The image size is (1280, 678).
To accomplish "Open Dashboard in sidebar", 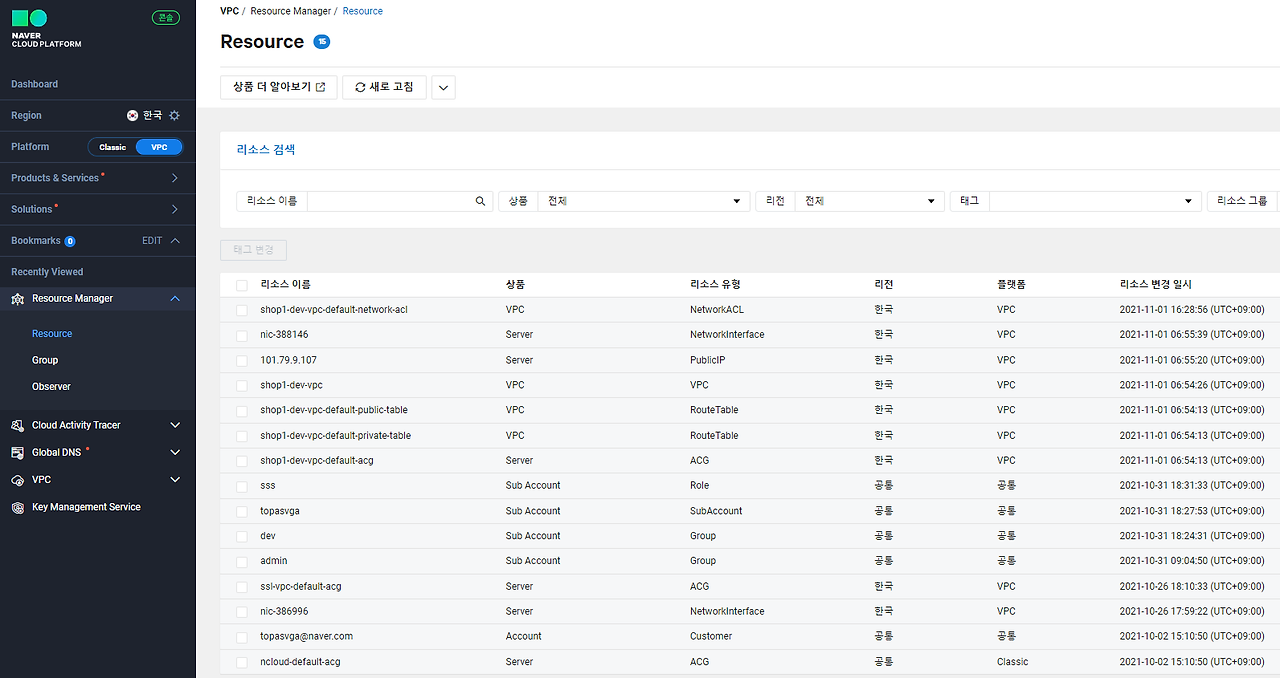I will pos(35,84).
